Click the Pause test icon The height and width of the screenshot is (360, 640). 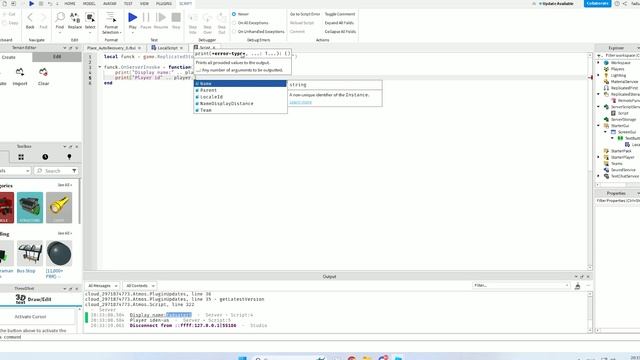(x=146, y=18)
